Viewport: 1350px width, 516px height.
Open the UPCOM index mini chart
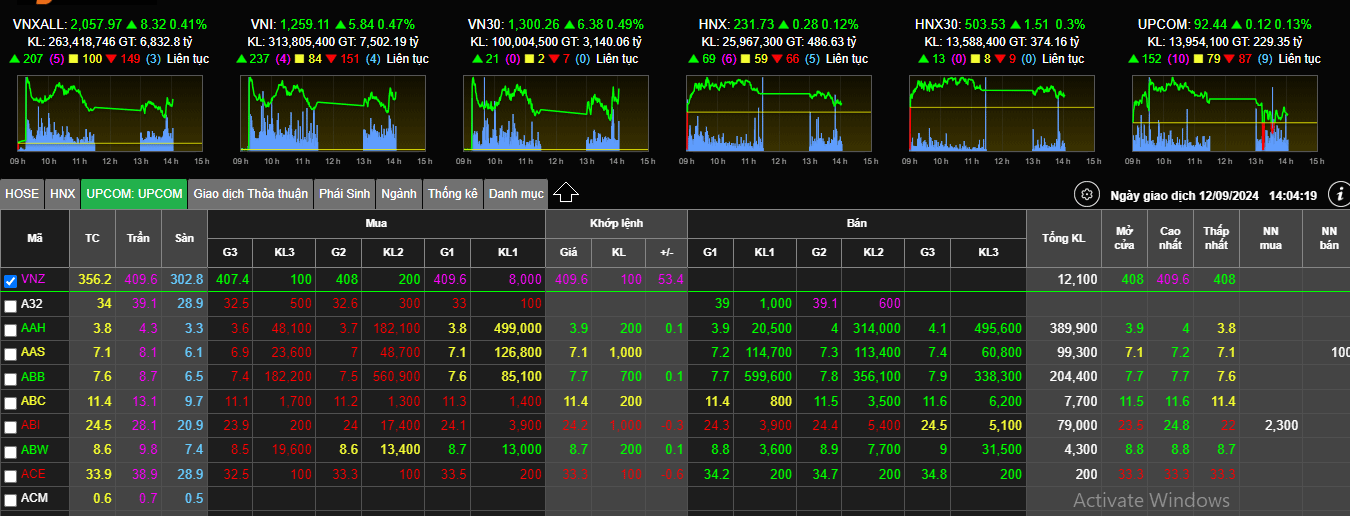pyautogui.click(x=1225, y=115)
